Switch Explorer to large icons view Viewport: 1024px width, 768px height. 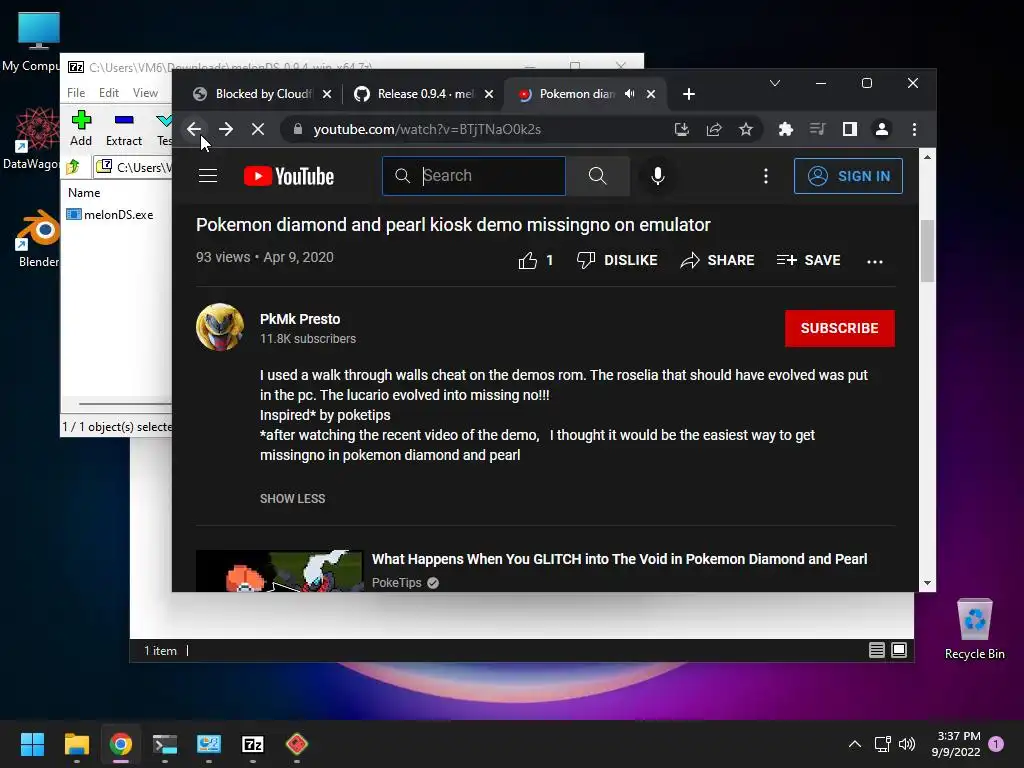pos(899,650)
